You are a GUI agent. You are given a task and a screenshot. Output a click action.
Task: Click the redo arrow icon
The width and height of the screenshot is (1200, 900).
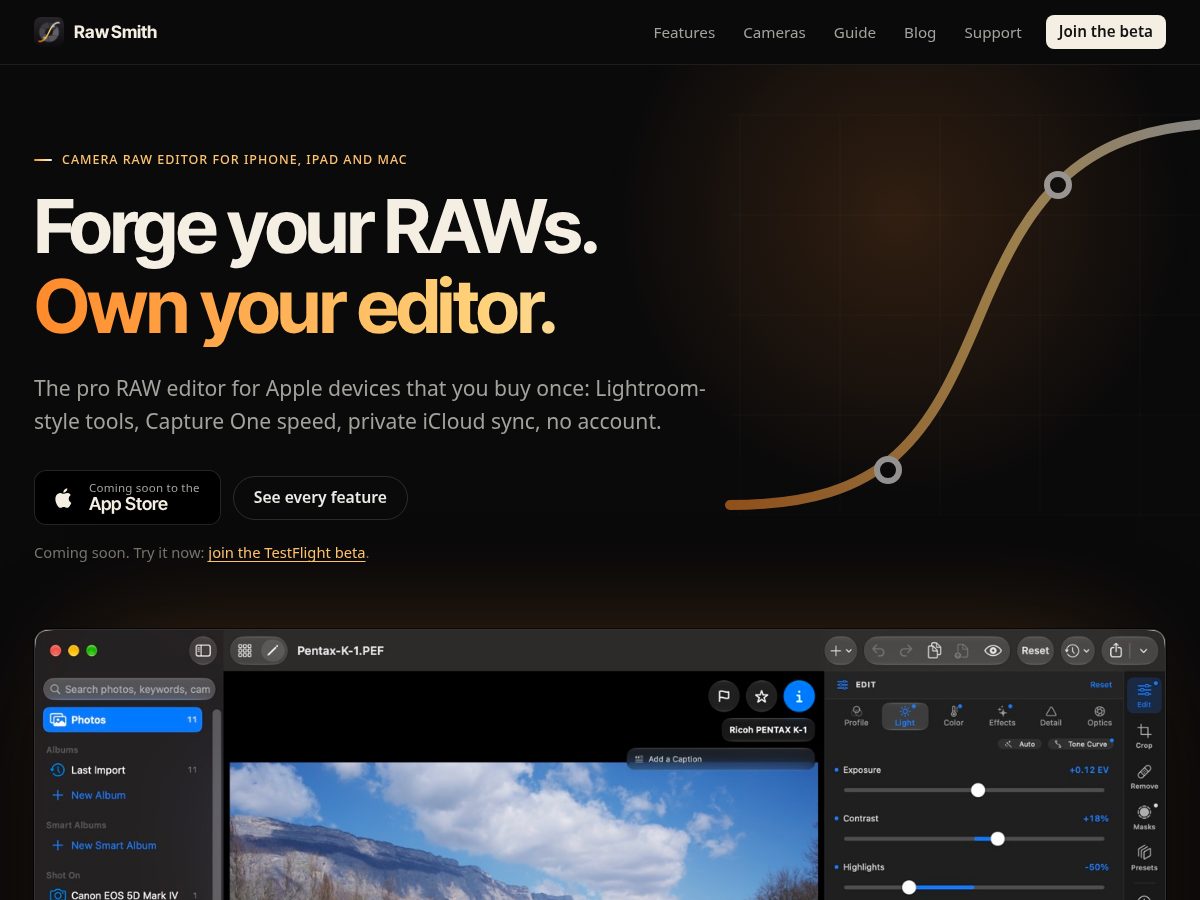point(906,651)
